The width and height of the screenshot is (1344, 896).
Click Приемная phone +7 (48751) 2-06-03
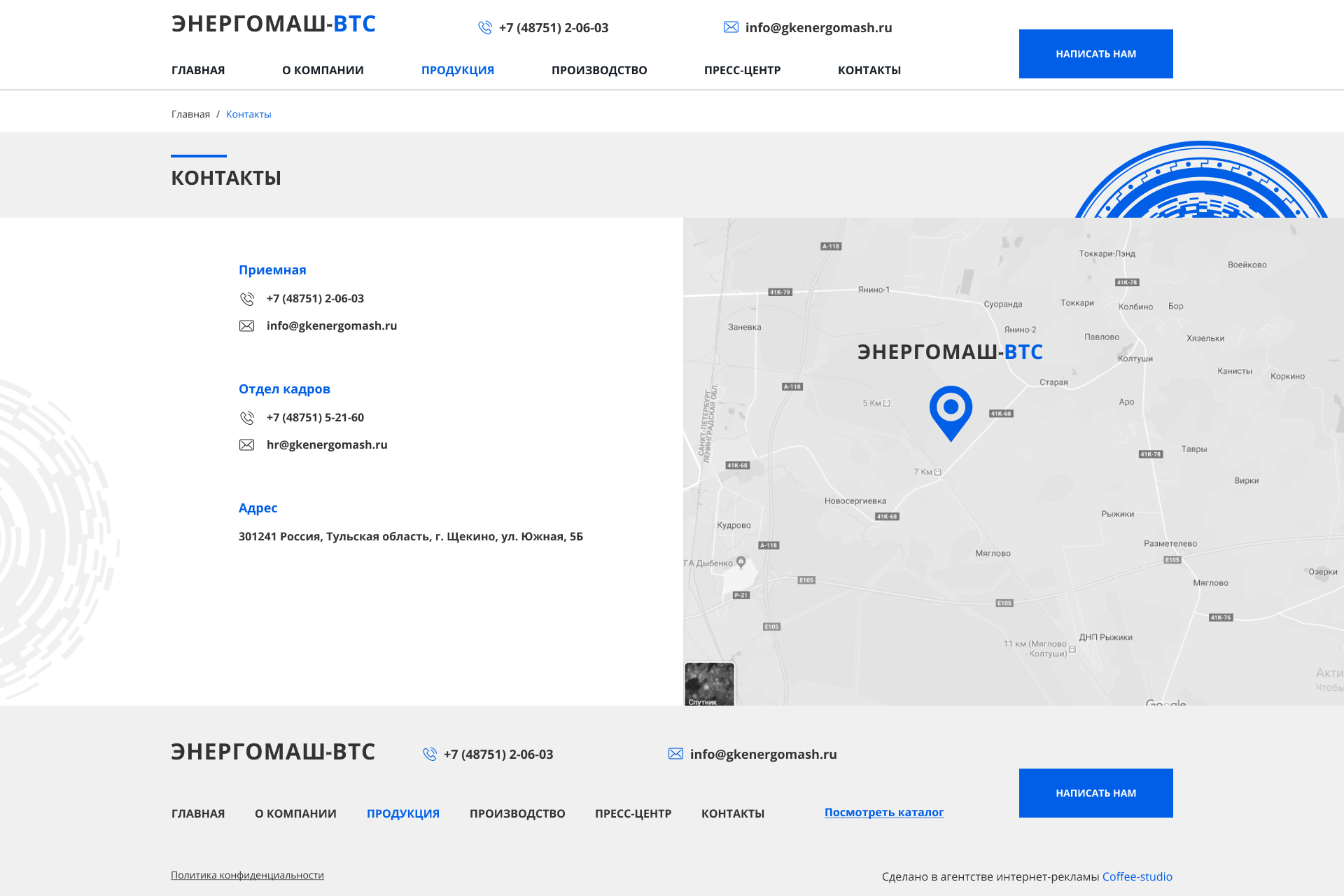click(x=315, y=298)
